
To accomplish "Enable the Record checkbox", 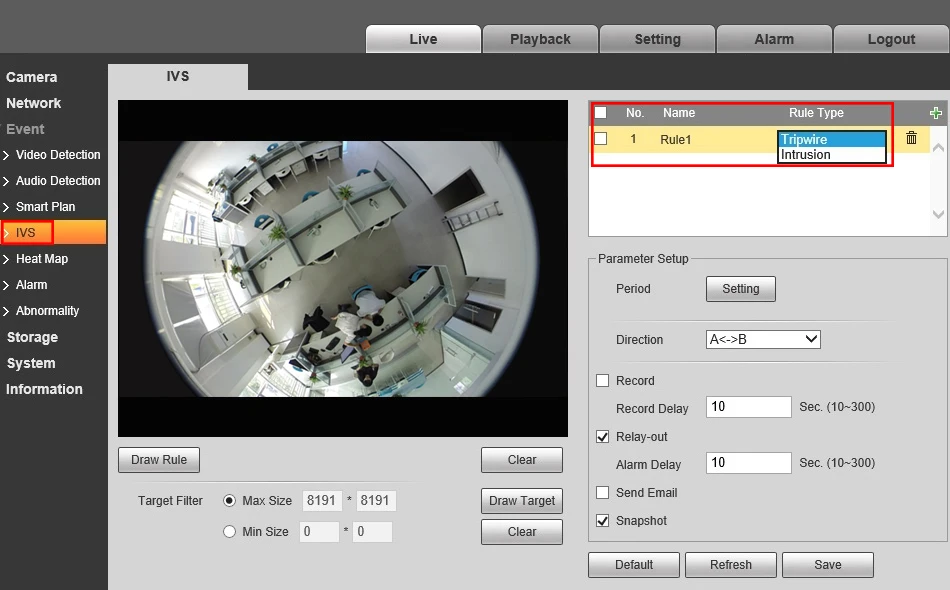I will 602,381.
